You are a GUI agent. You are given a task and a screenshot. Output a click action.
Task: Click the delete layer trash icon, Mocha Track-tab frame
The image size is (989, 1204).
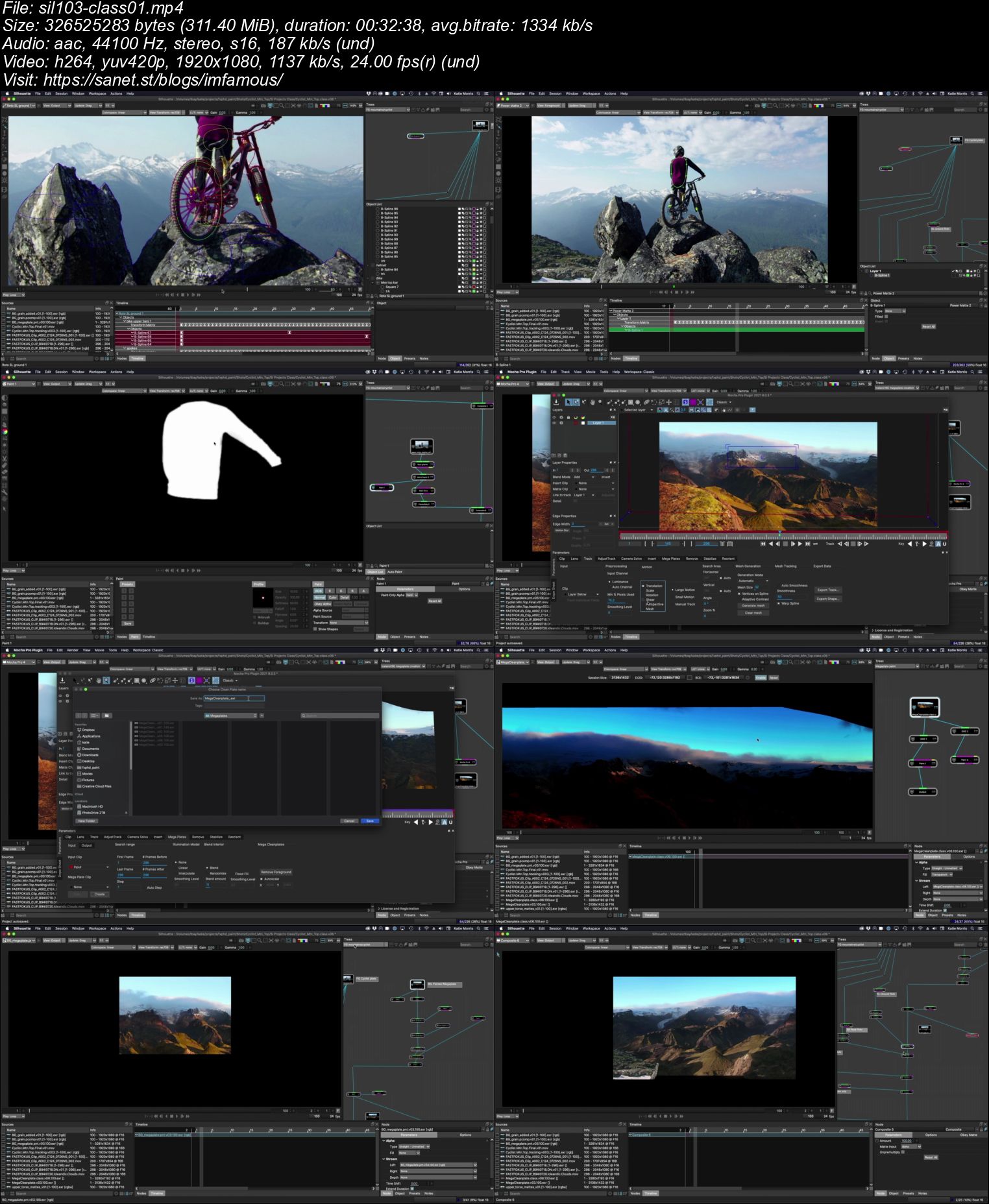pyautogui.click(x=565, y=455)
